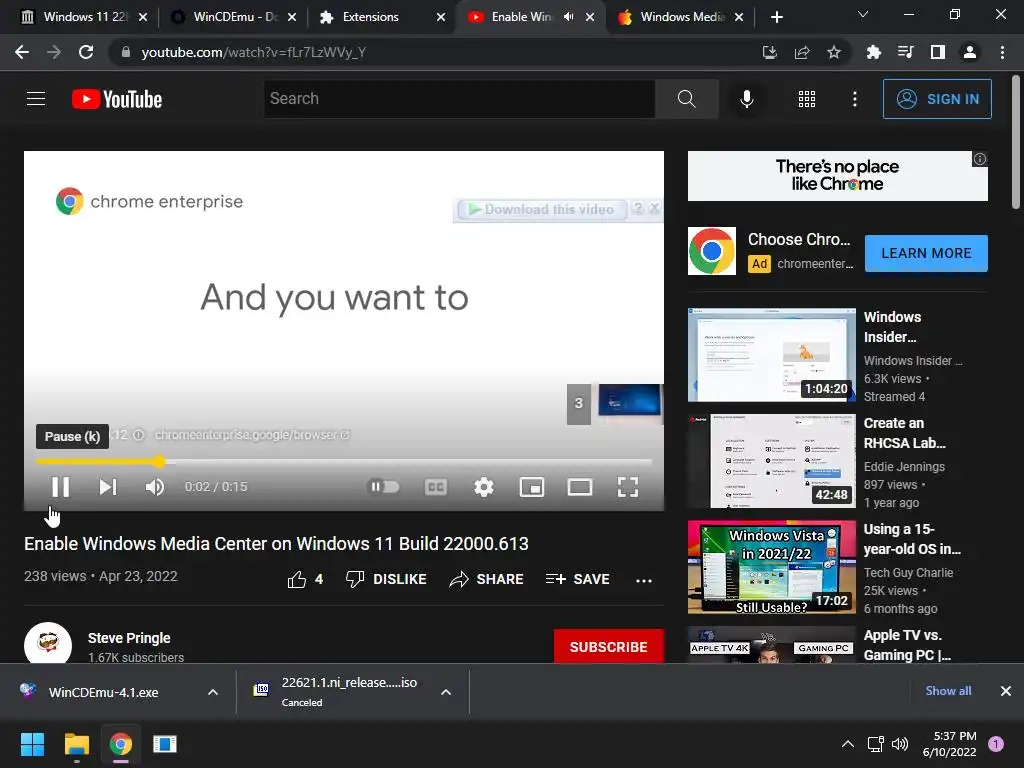This screenshot has width=1024, height=768.
Task: Click the DISLIKE button
Action: click(386, 579)
